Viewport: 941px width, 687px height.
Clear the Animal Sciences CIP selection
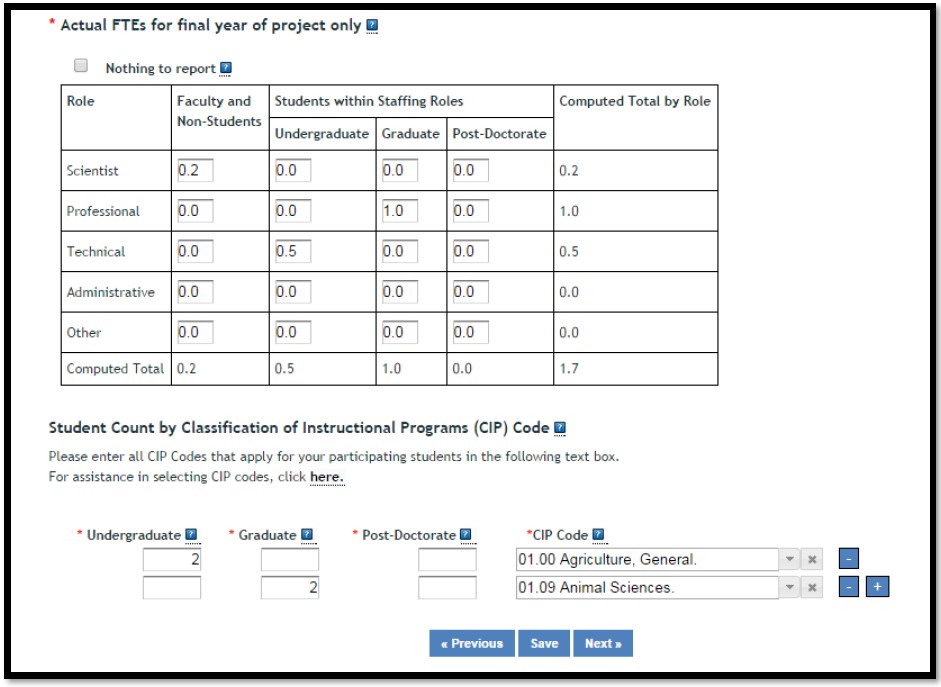pos(813,588)
